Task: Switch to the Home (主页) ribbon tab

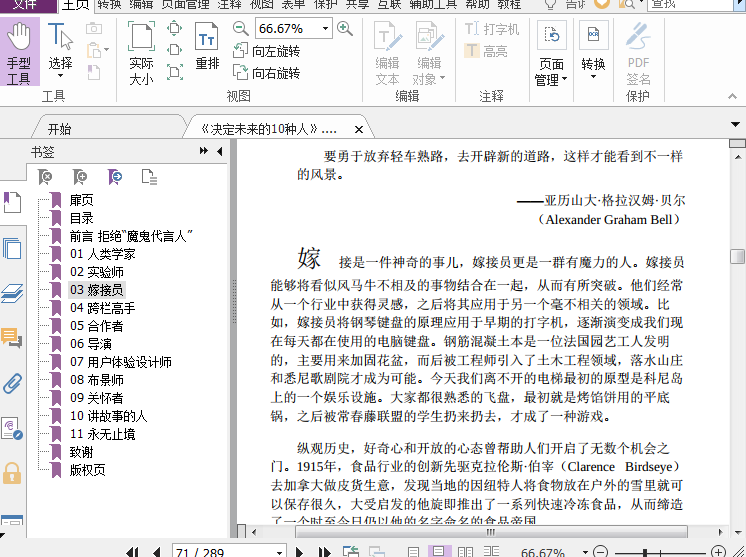Action: (x=76, y=5)
